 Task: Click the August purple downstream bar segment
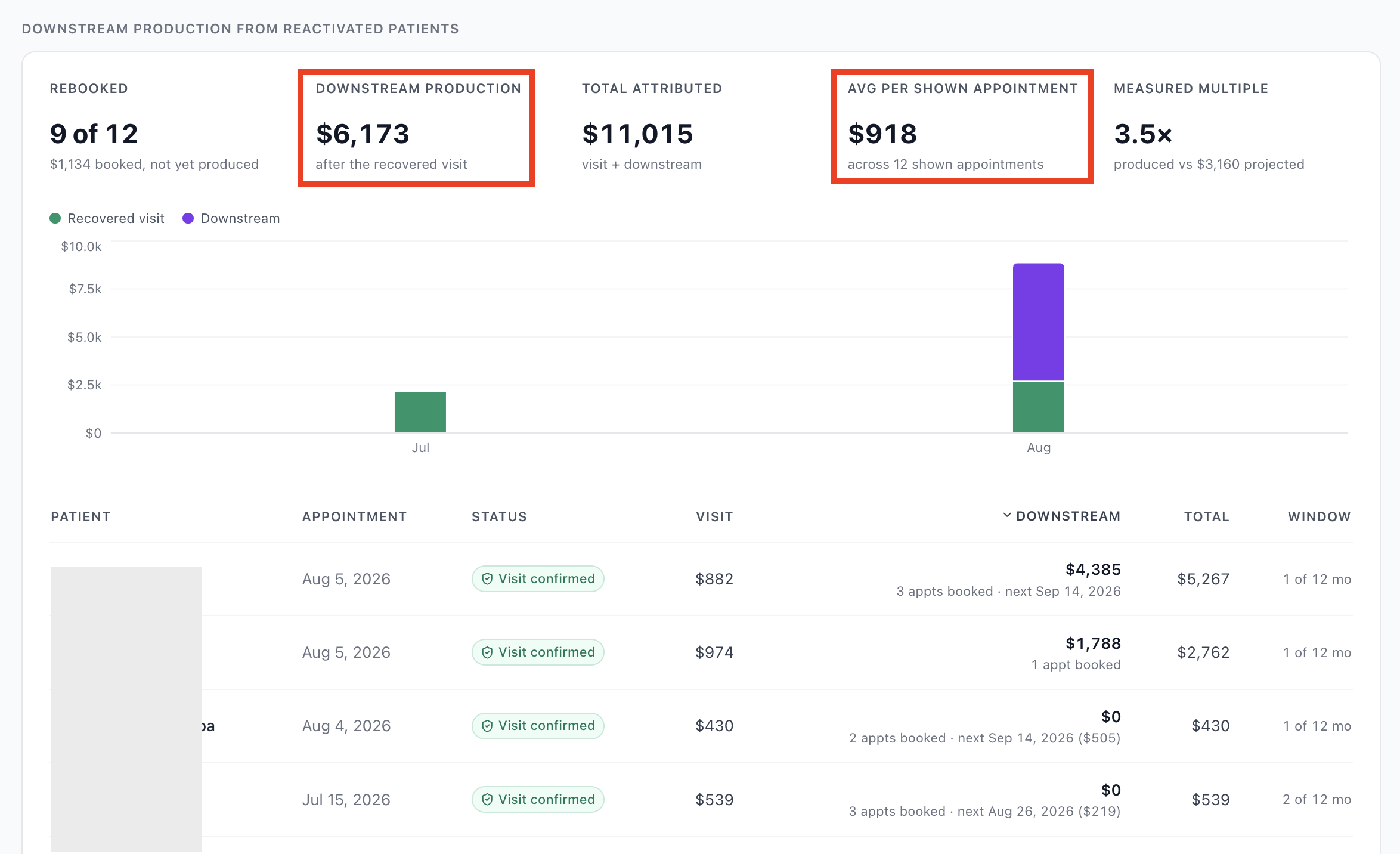[x=1039, y=322]
